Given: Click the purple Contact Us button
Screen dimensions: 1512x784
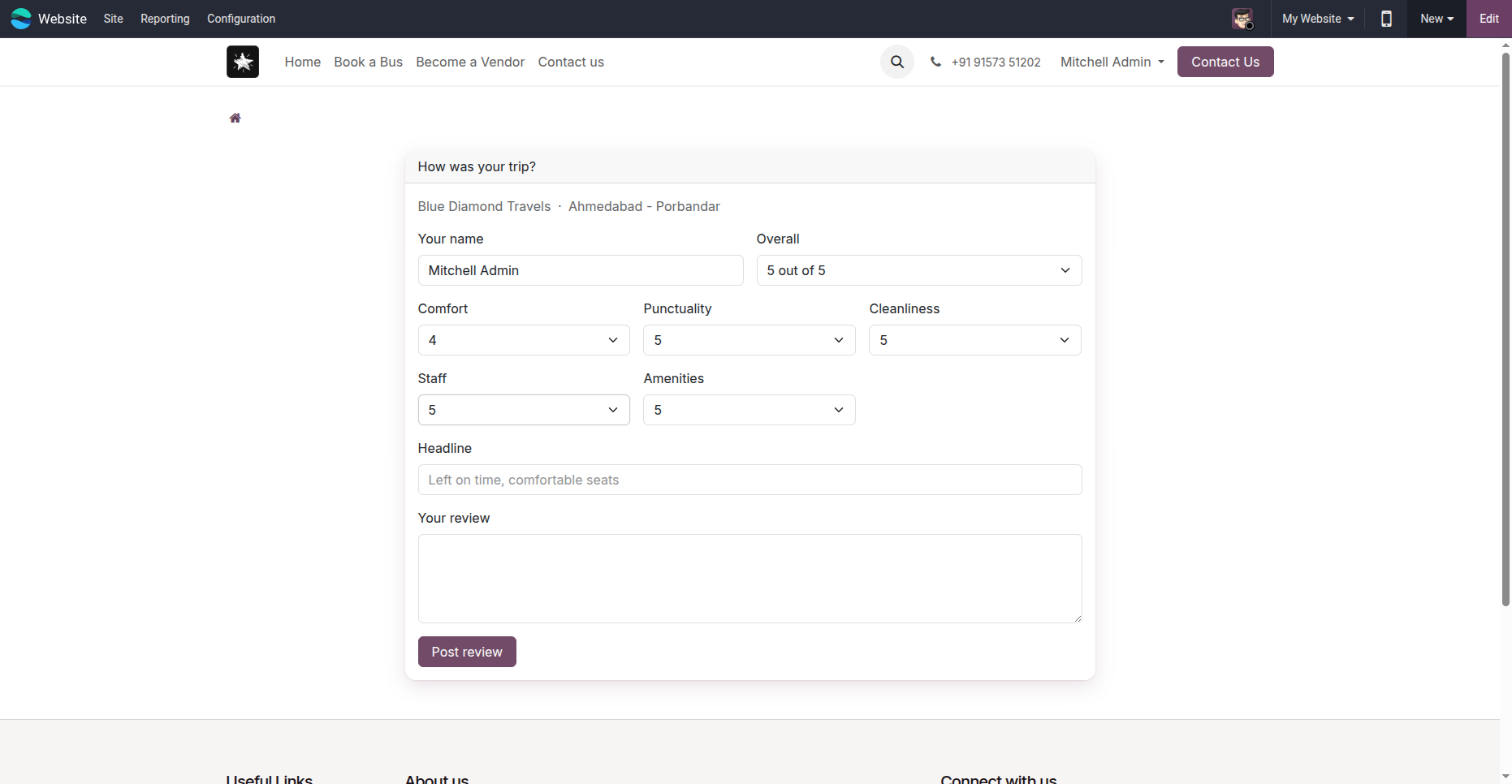Looking at the screenshot, I should tap(1225, 62).
